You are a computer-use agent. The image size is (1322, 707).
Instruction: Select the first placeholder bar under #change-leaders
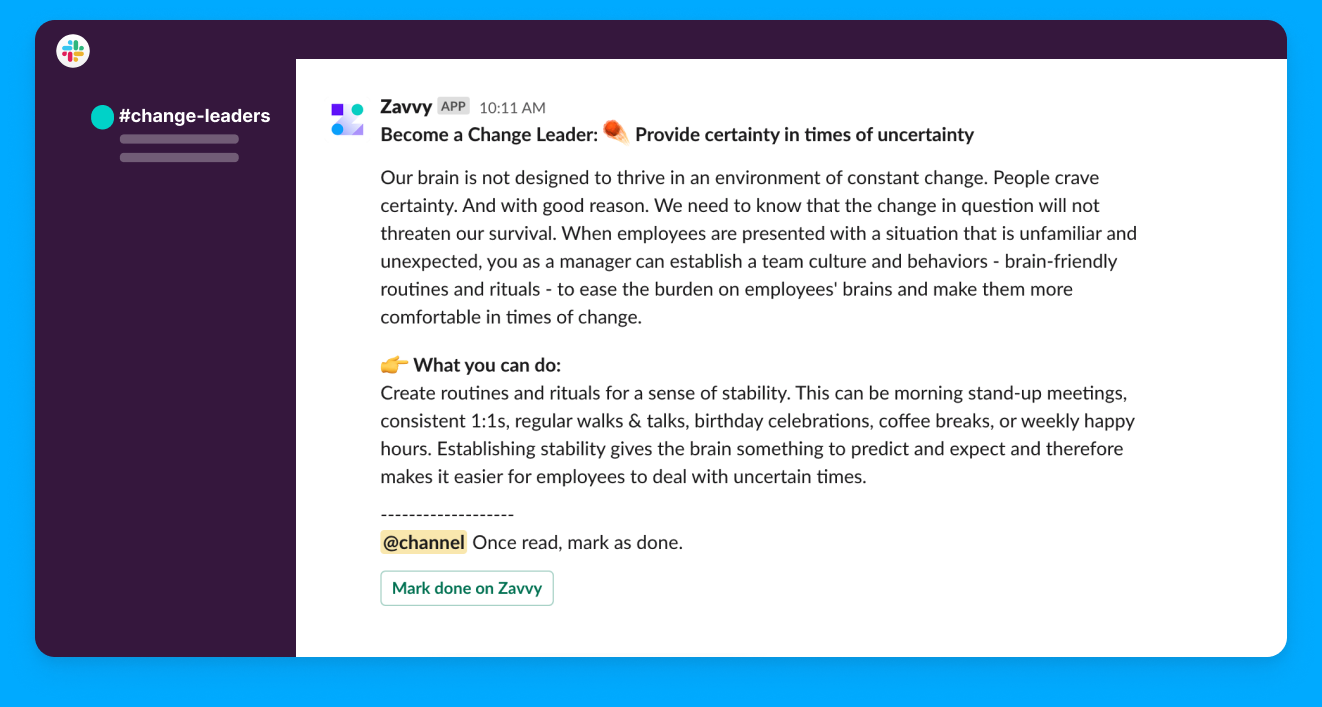pyautogui.click(x=179, y=139)
